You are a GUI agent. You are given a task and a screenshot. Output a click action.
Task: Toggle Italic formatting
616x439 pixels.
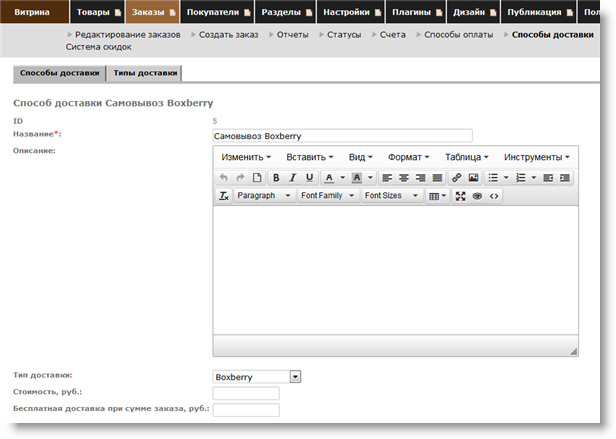point(293,178)
